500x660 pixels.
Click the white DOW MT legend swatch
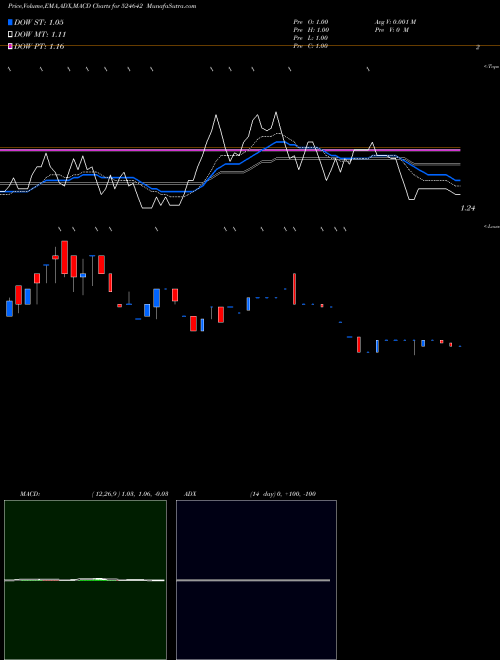click(10, 35)
